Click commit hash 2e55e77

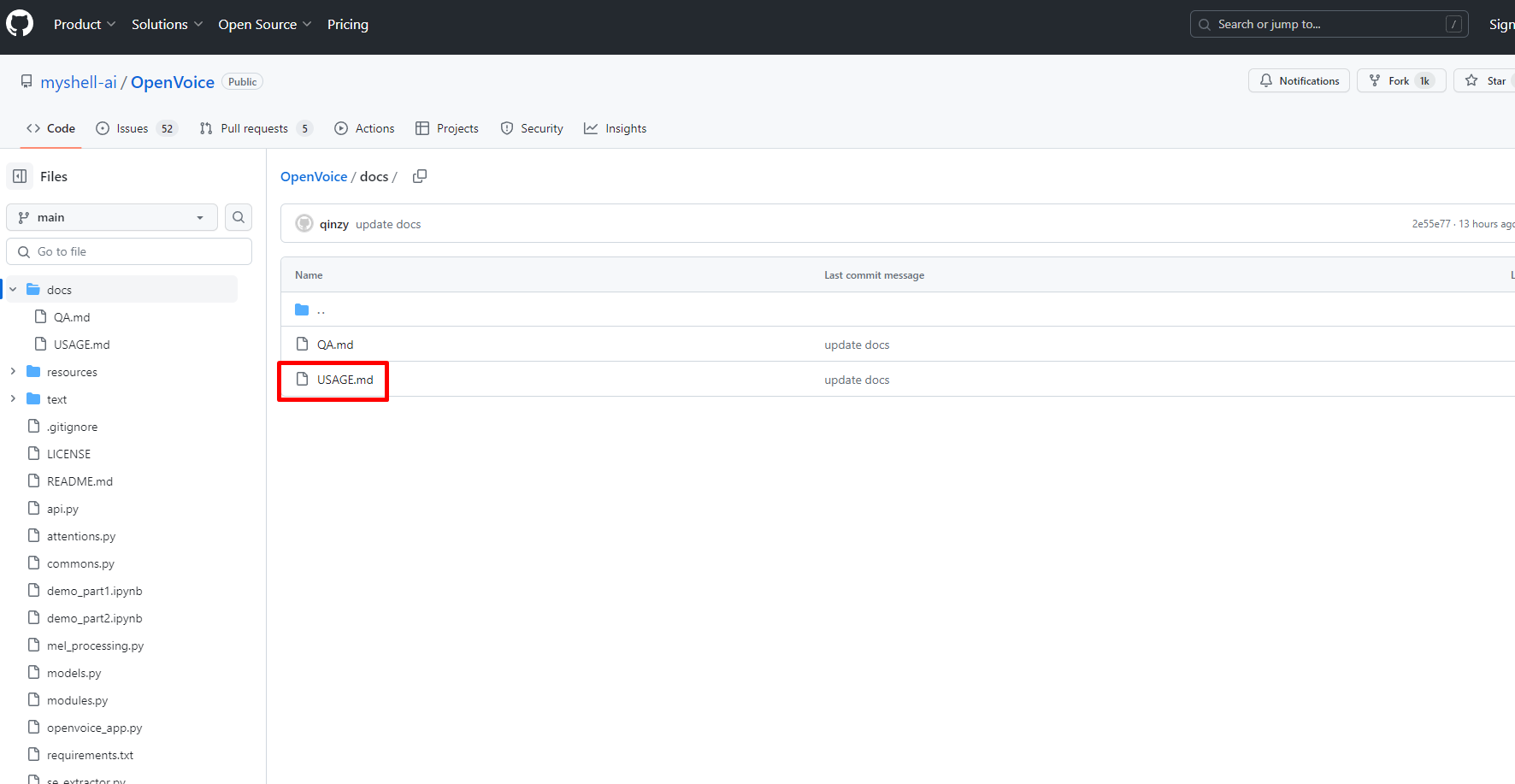1431,224
